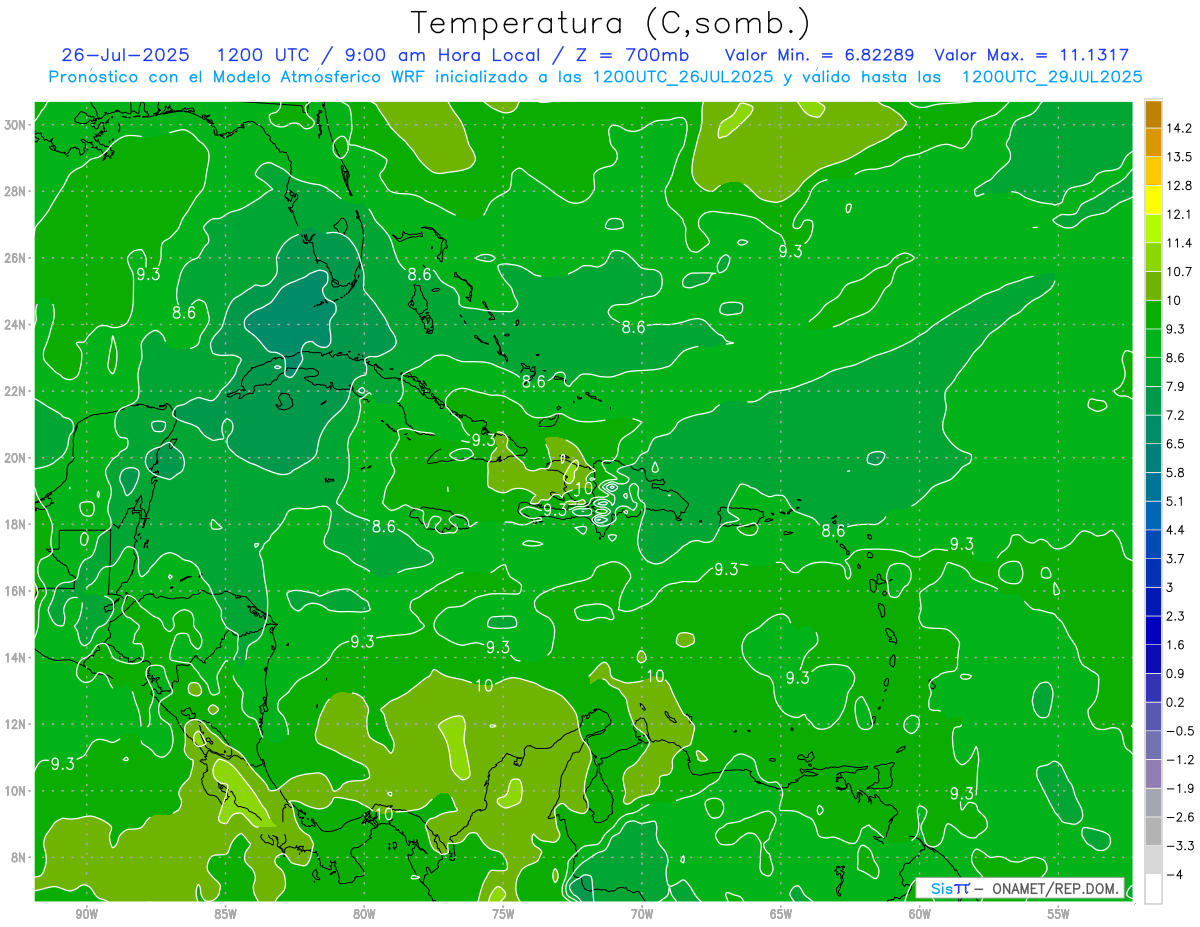Click the SisPI ONAMET/REP.DOM. logo box
Image resolution: width=1200 pixels, height=927 pixels.
[1020, 888]
